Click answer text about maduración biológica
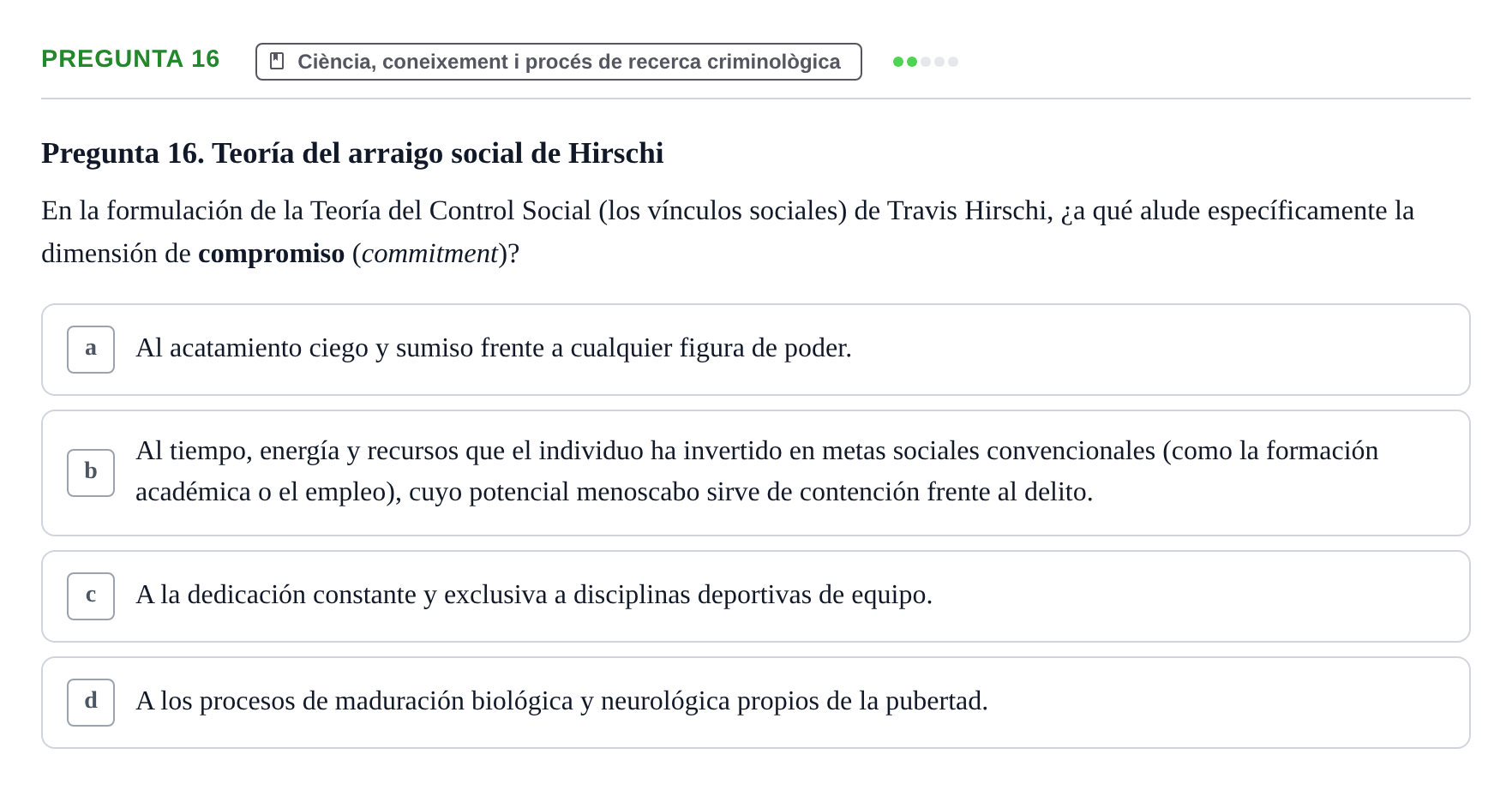 coord(561,701)
